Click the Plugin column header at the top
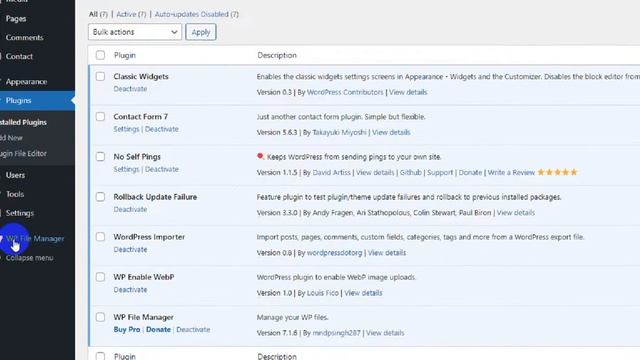Image resolution: width=640 pixels, height=360 pixels. 124,55
